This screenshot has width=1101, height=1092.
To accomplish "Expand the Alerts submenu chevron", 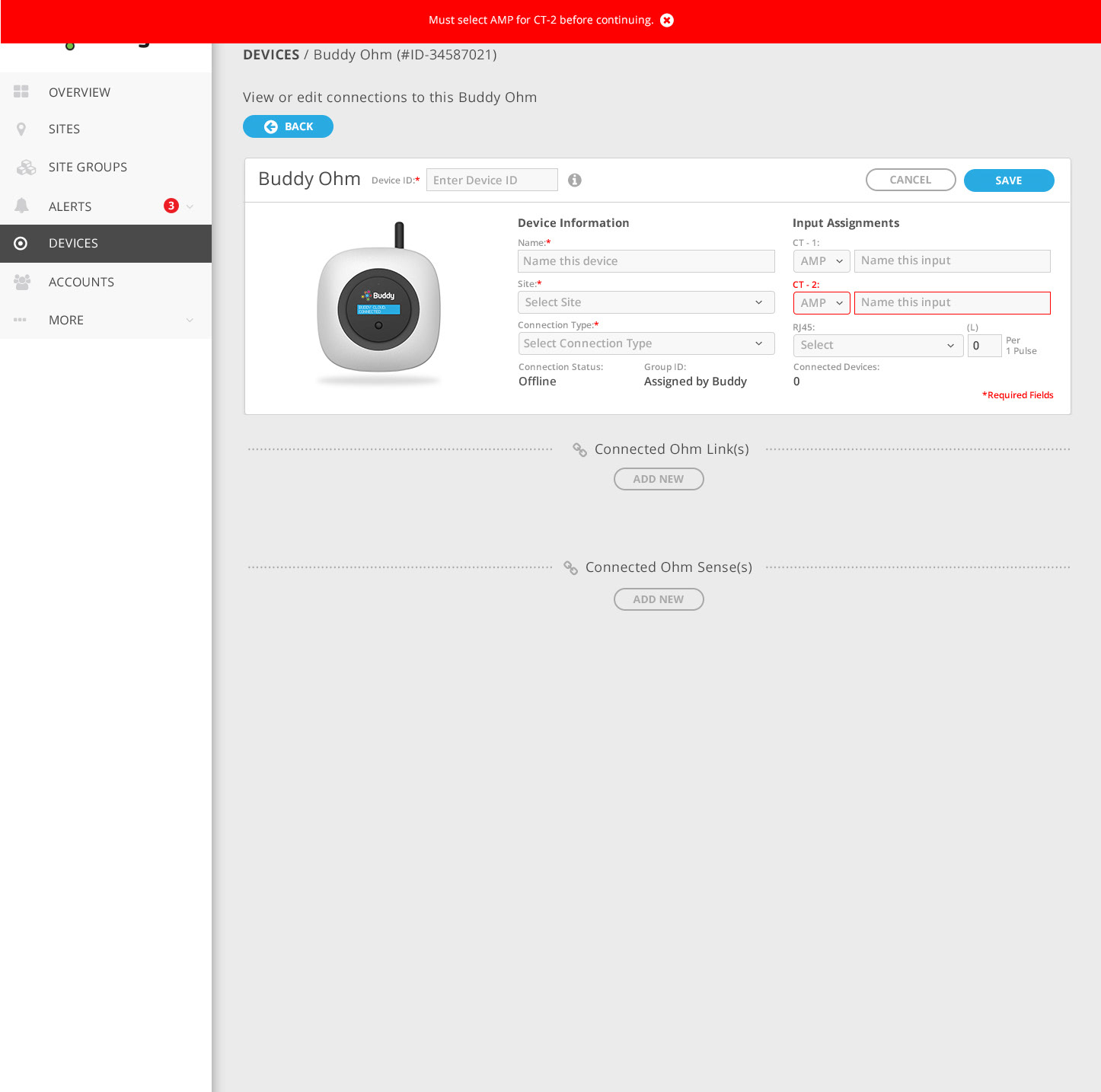I will tap(190, 206).
